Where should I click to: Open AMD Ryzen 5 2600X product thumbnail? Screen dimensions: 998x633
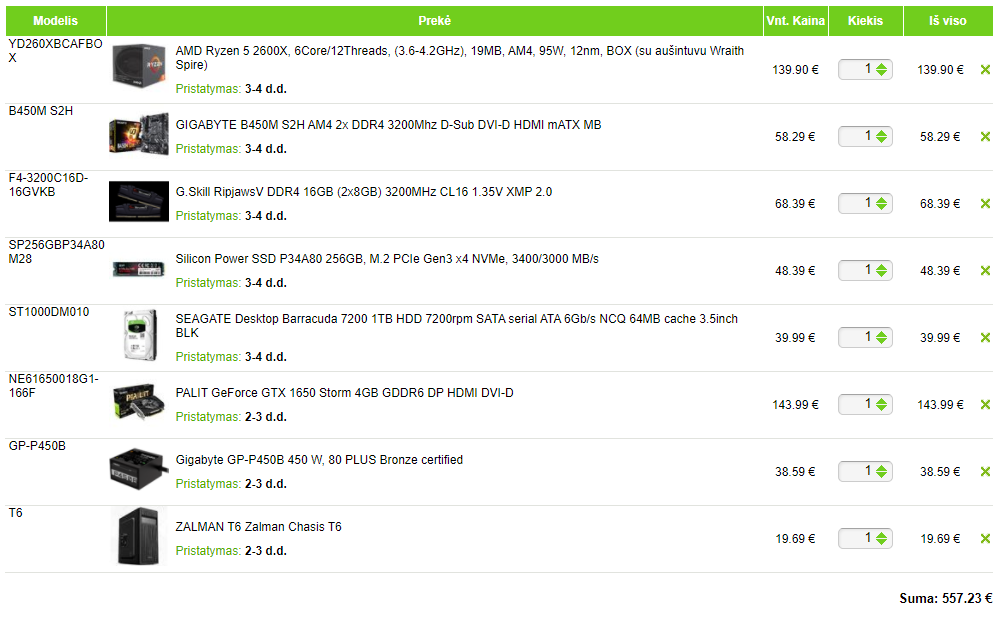(x=139, y=66)
